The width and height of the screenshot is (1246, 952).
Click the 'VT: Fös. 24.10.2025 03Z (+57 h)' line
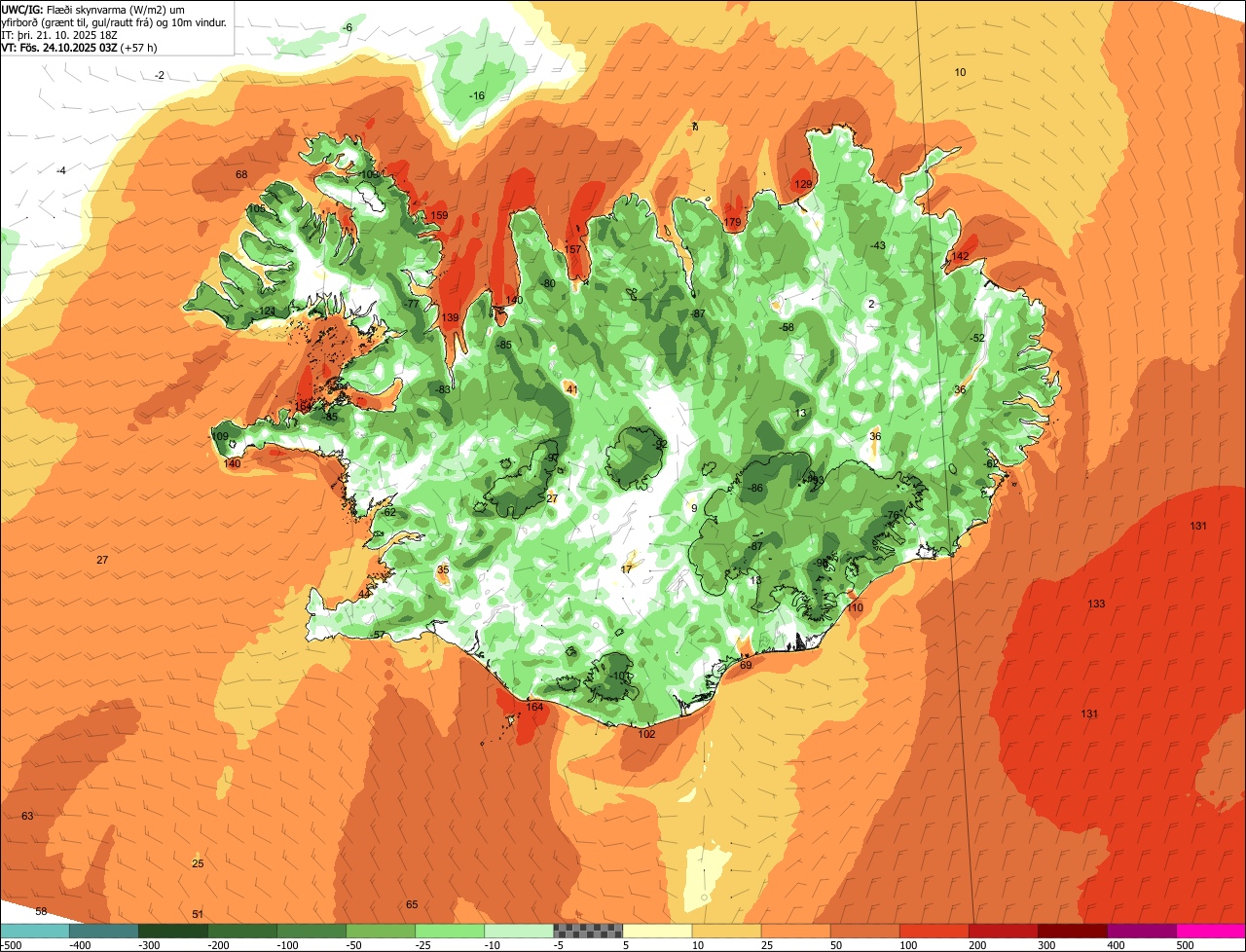80,47
